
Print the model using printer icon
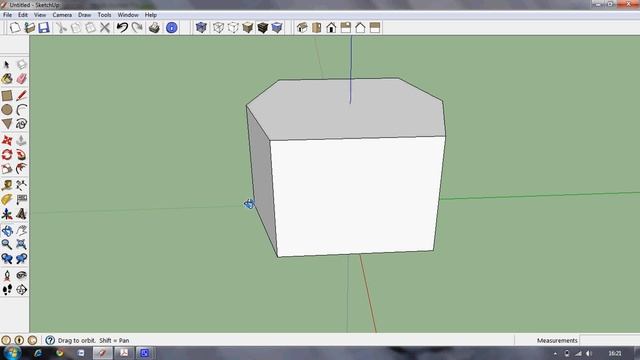pyautogui.click(x=154, y=27)
